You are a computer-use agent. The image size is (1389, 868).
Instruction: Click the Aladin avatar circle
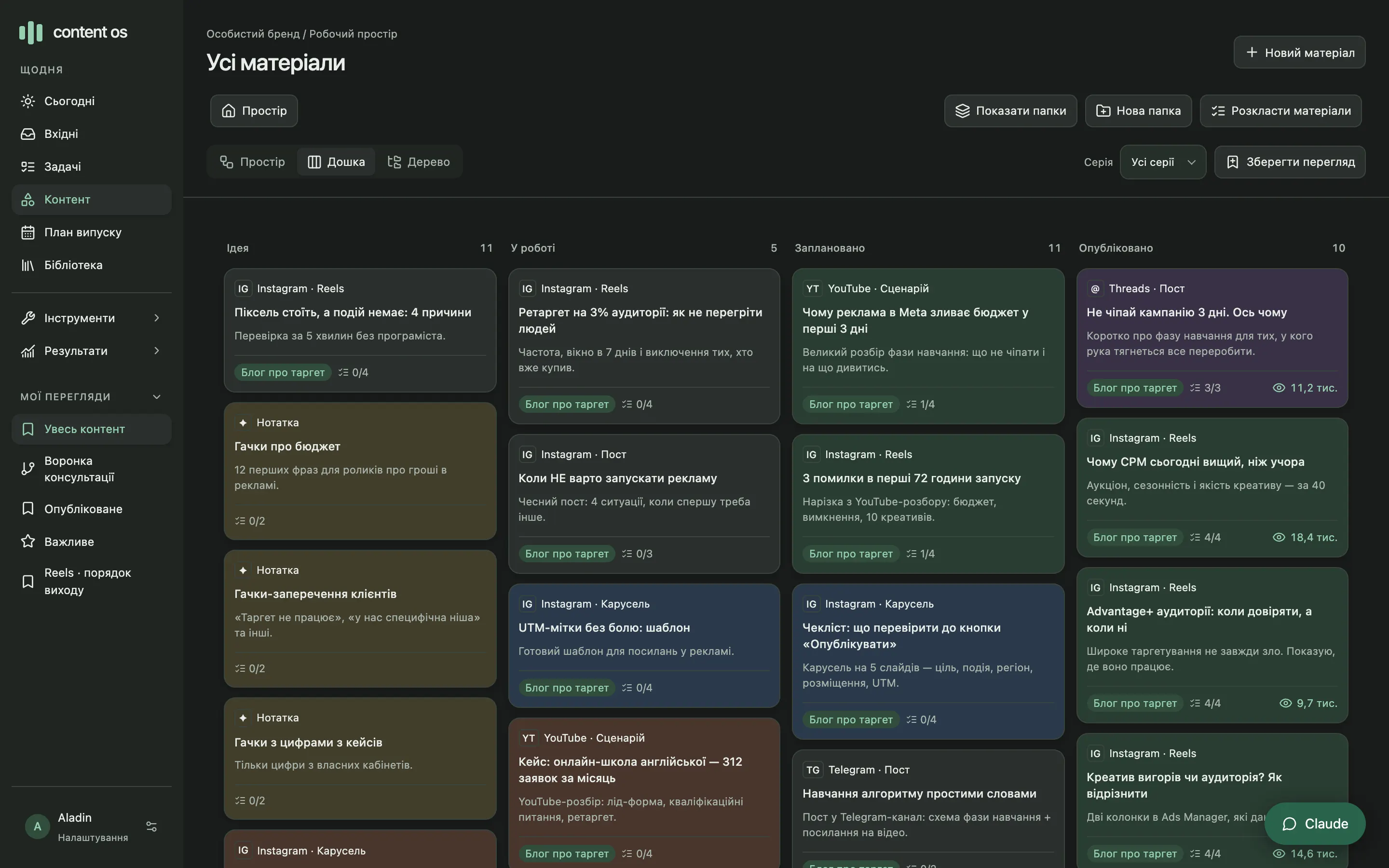pyautogui.click(x=37, y=827)
